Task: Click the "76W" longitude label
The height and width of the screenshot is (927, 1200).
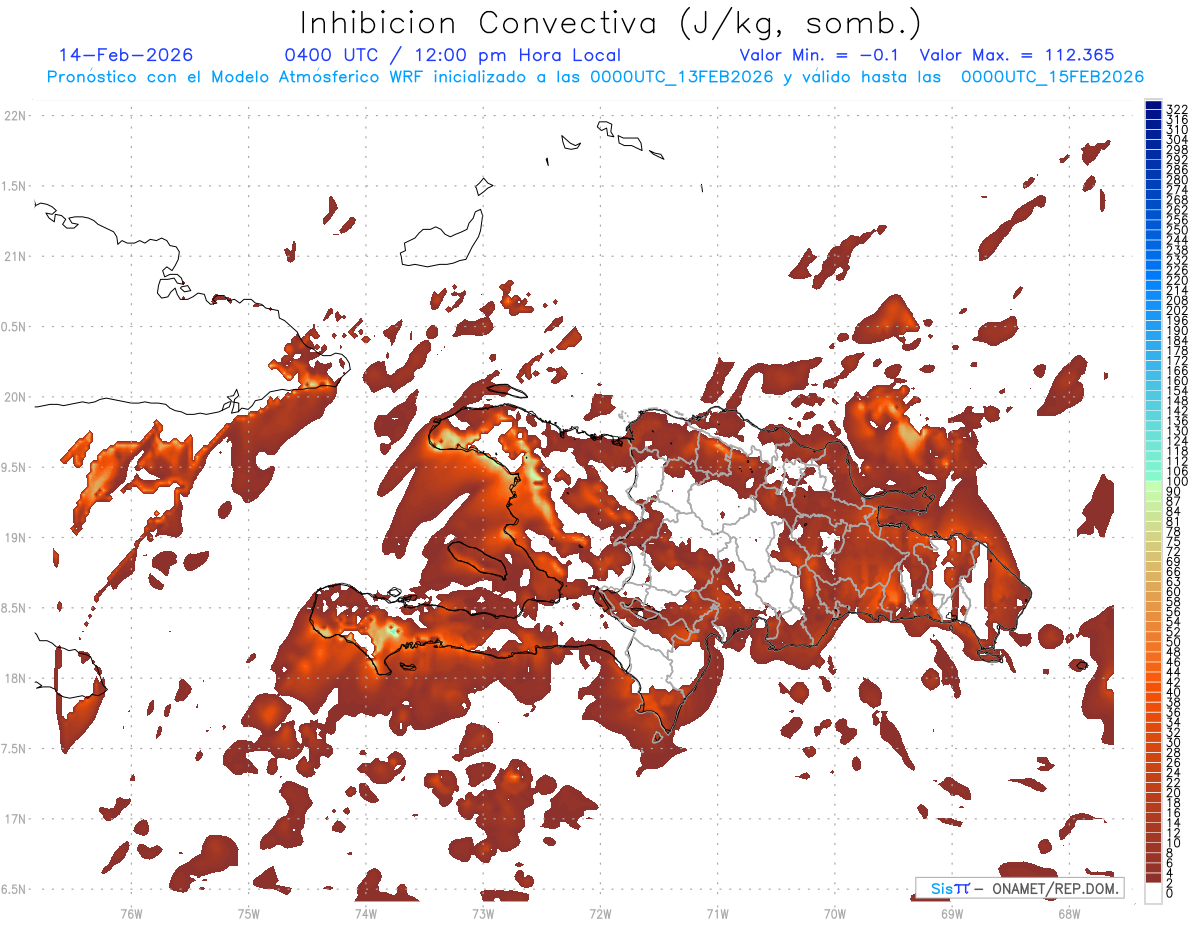Action: 131,913
